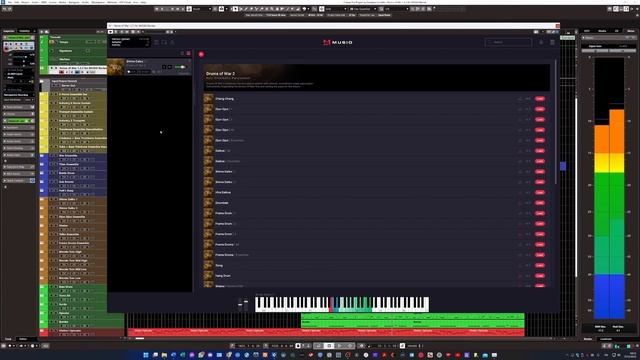Viewport: 640px width, 360px height.
Task: Expand the green highlighted Inspector section
Action: tap(19, 121)
